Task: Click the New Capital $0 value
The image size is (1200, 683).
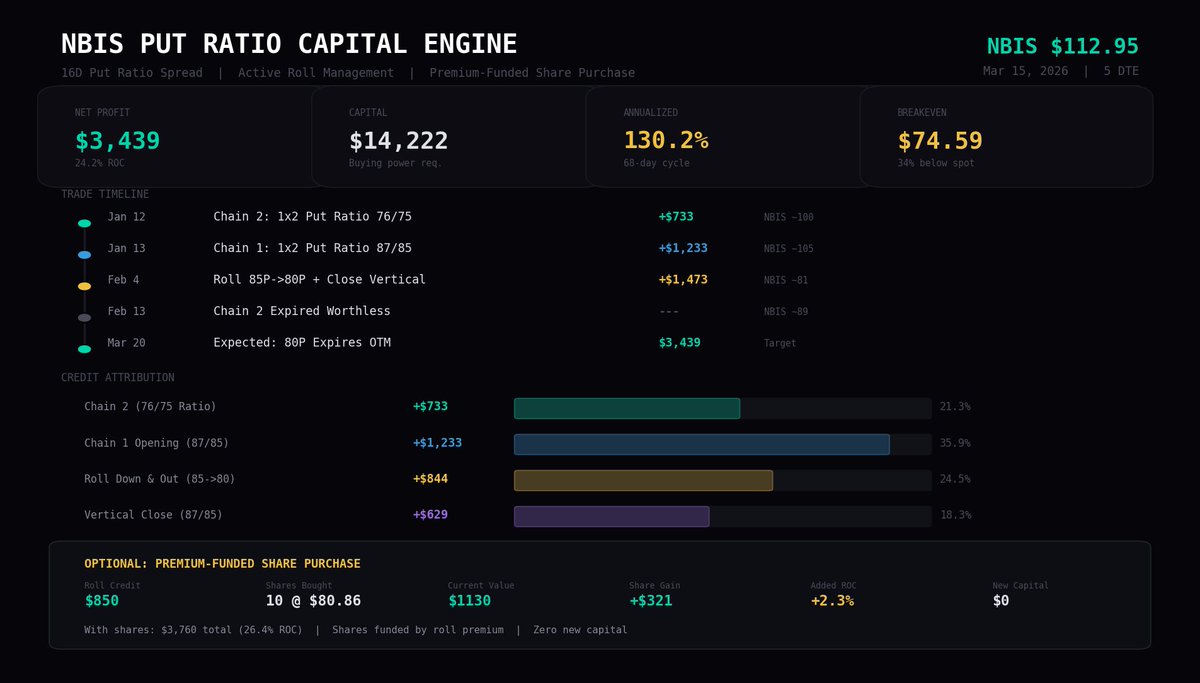Action: pos(1001,601)
